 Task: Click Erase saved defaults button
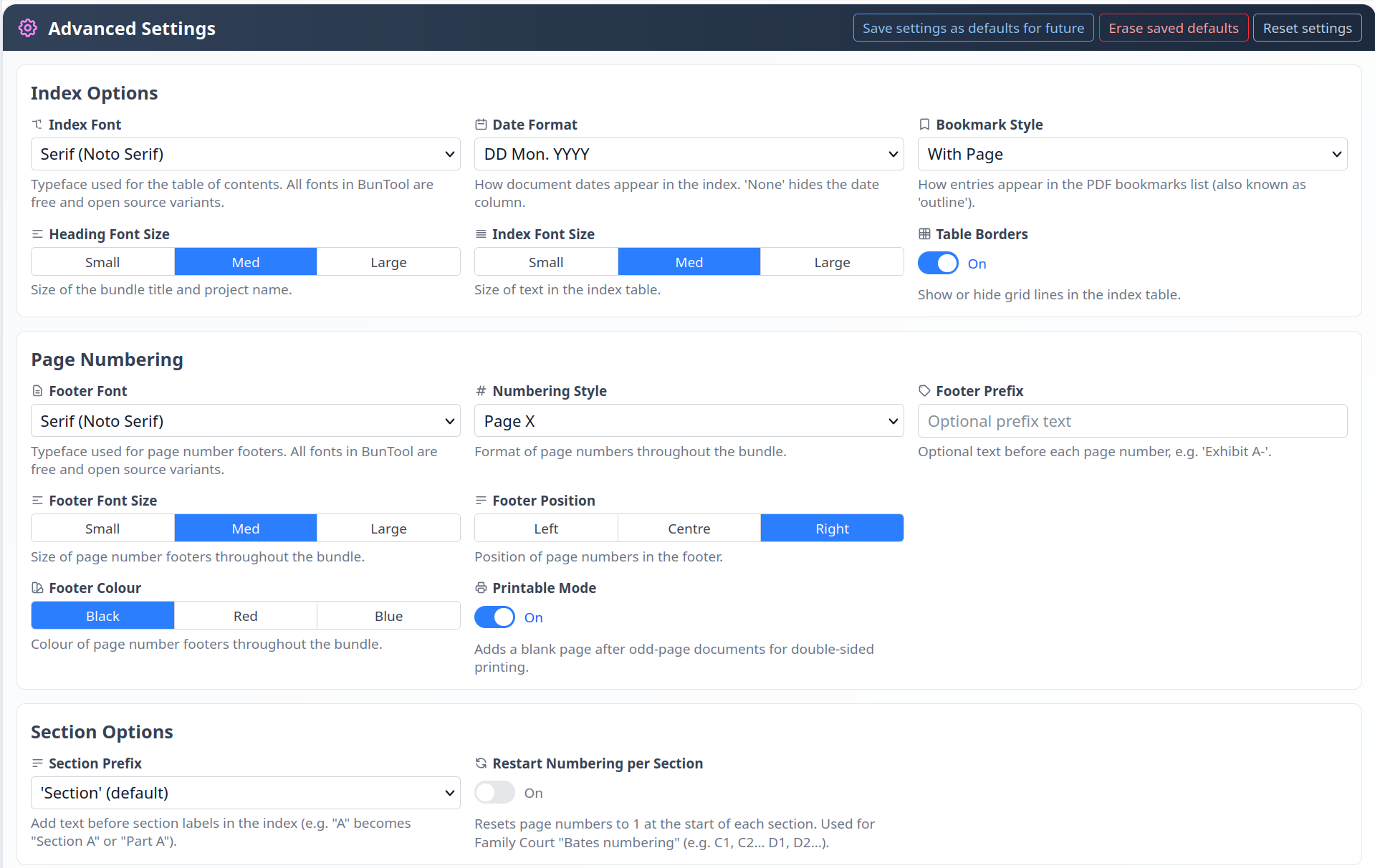pyautogui.click(x=1174, y=28)
